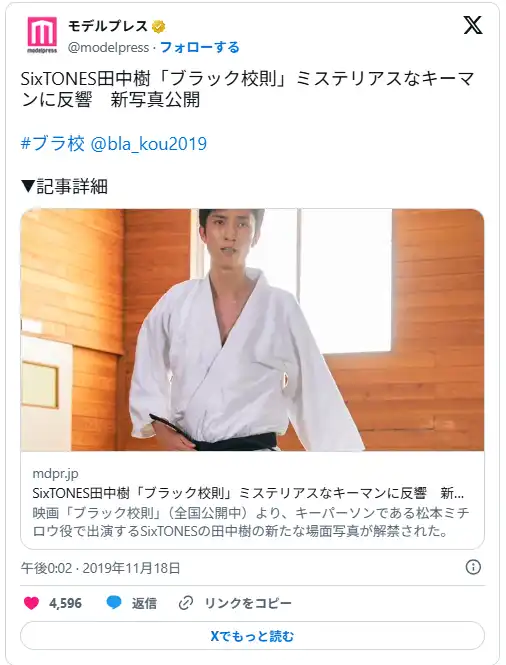This screenshot has width=506, height=665.
Task: Open the モデルプレス account name
Action: pos(108,26)
